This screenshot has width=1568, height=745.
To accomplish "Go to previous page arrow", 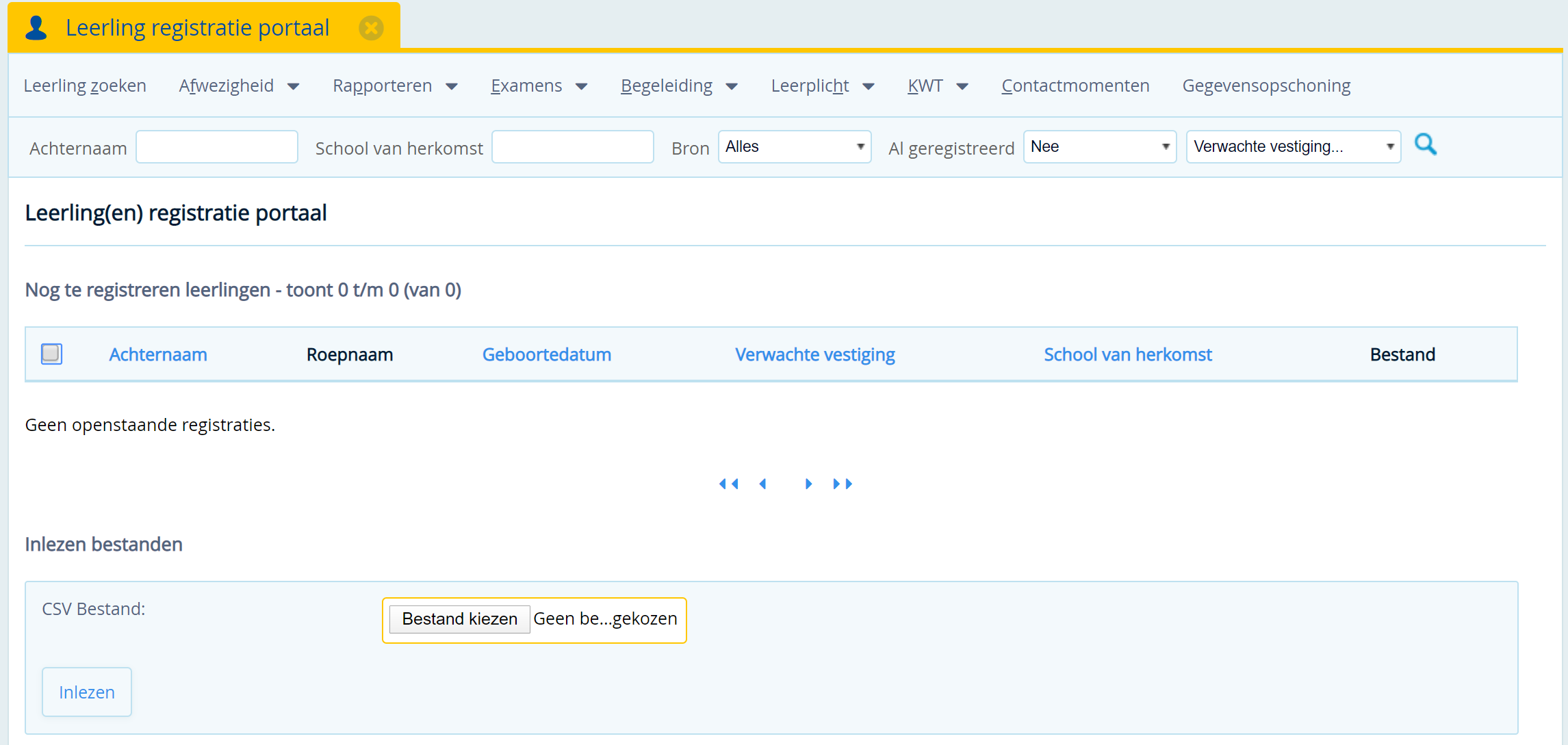I will coord(762,484).
